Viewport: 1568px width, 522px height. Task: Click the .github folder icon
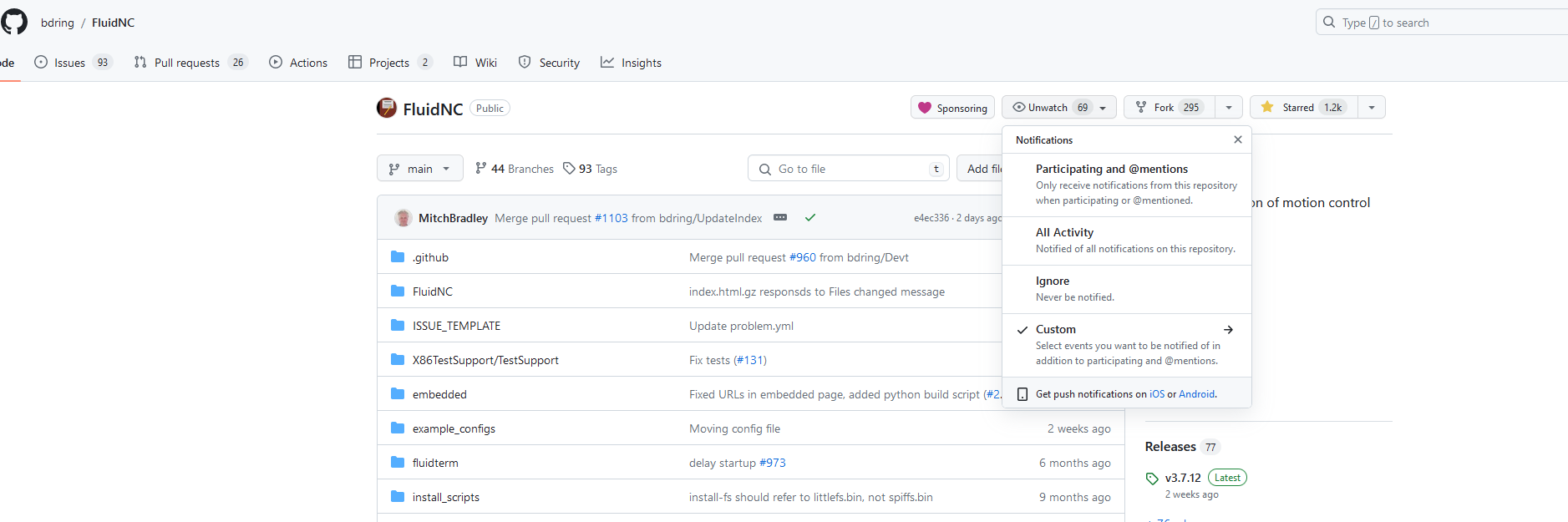click(398, 256)
